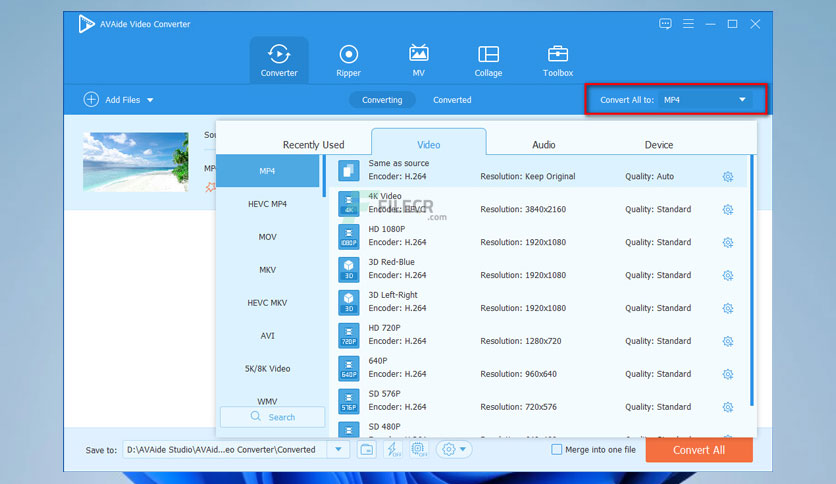Open the MV module
Viewport: 836px width, 484px height.
pos(419,61)
